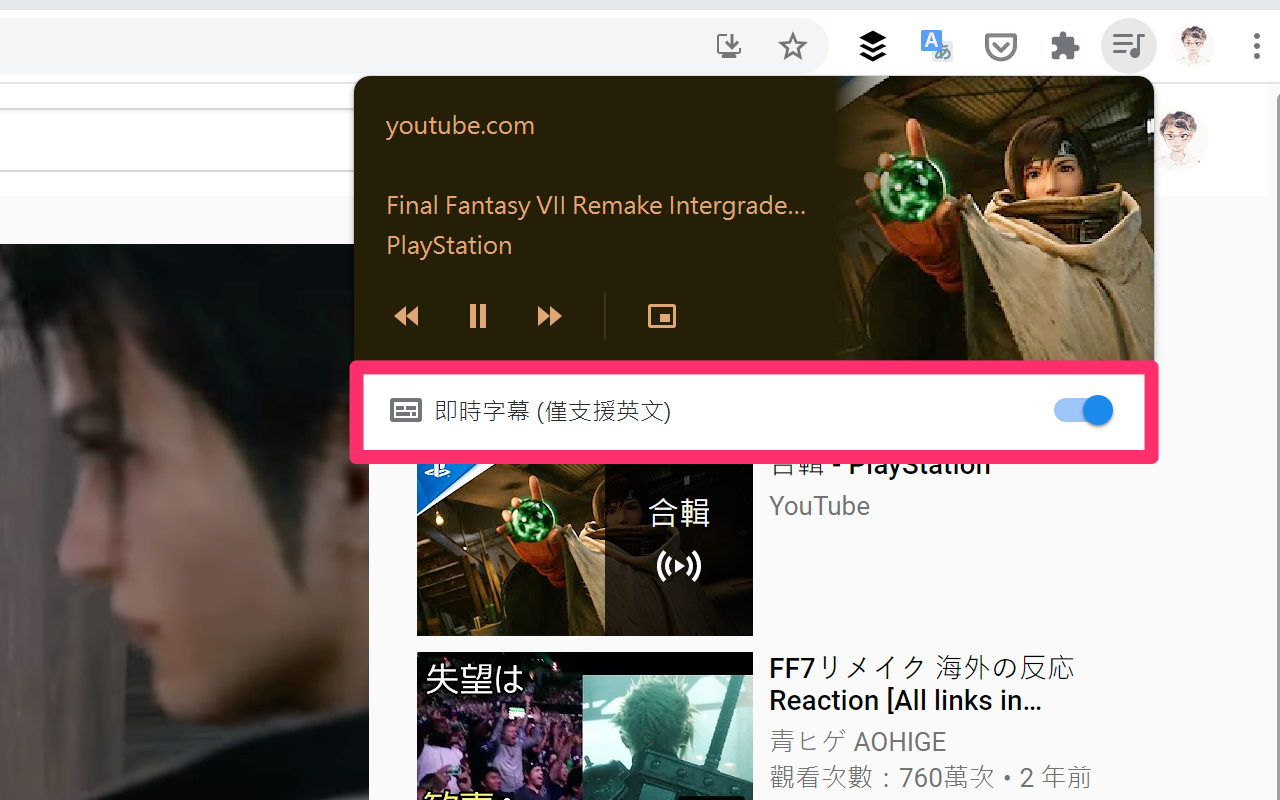
Task: Click the Yuffie artwork in the media card
Action: pyautogui.click(x=994, y=218)
